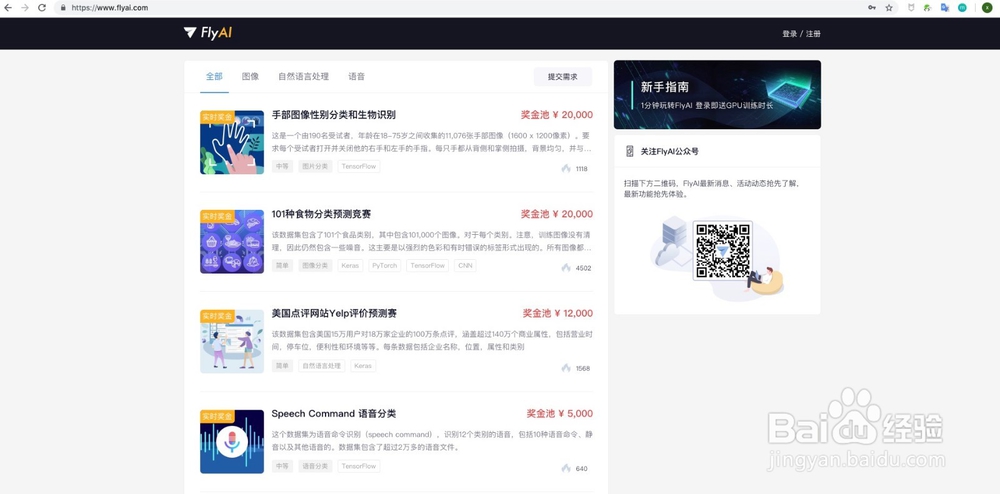Click 中等 tag on hand image card
Image resolution: width=1000 pixels, height=494 pixels.
[x=282, y=166]
